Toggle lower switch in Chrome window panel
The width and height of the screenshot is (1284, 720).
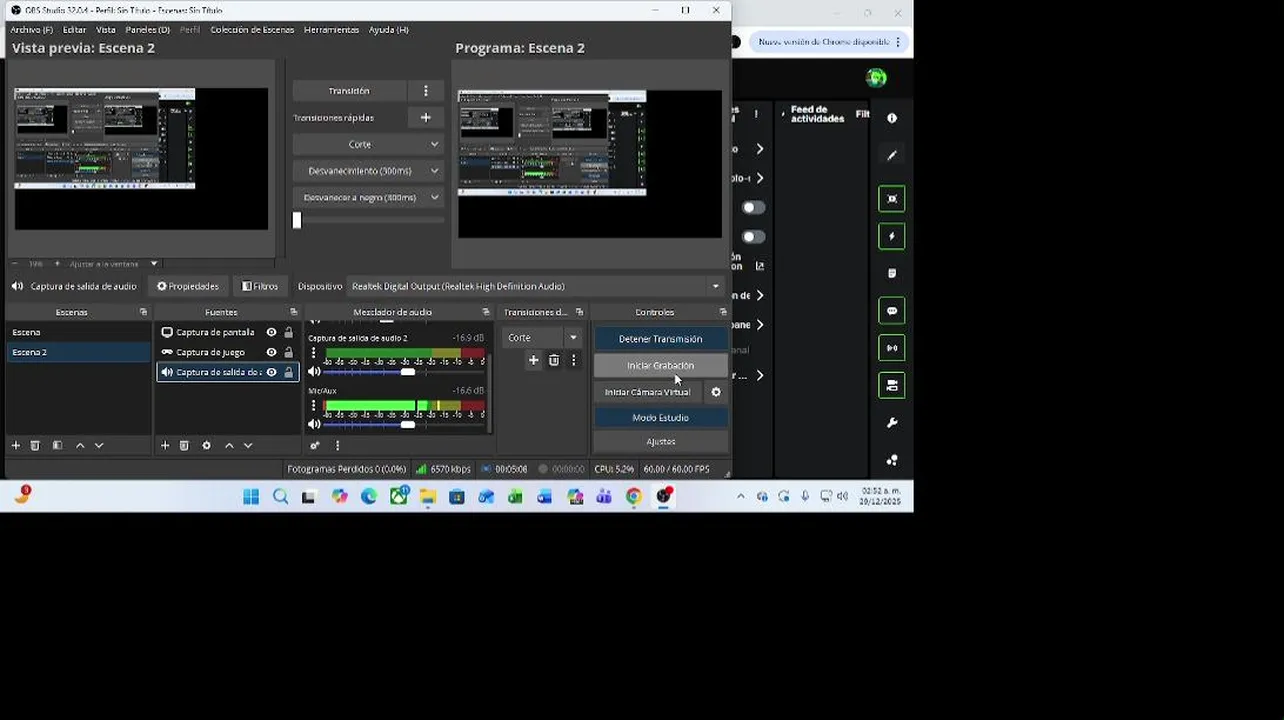pos(753,236)
